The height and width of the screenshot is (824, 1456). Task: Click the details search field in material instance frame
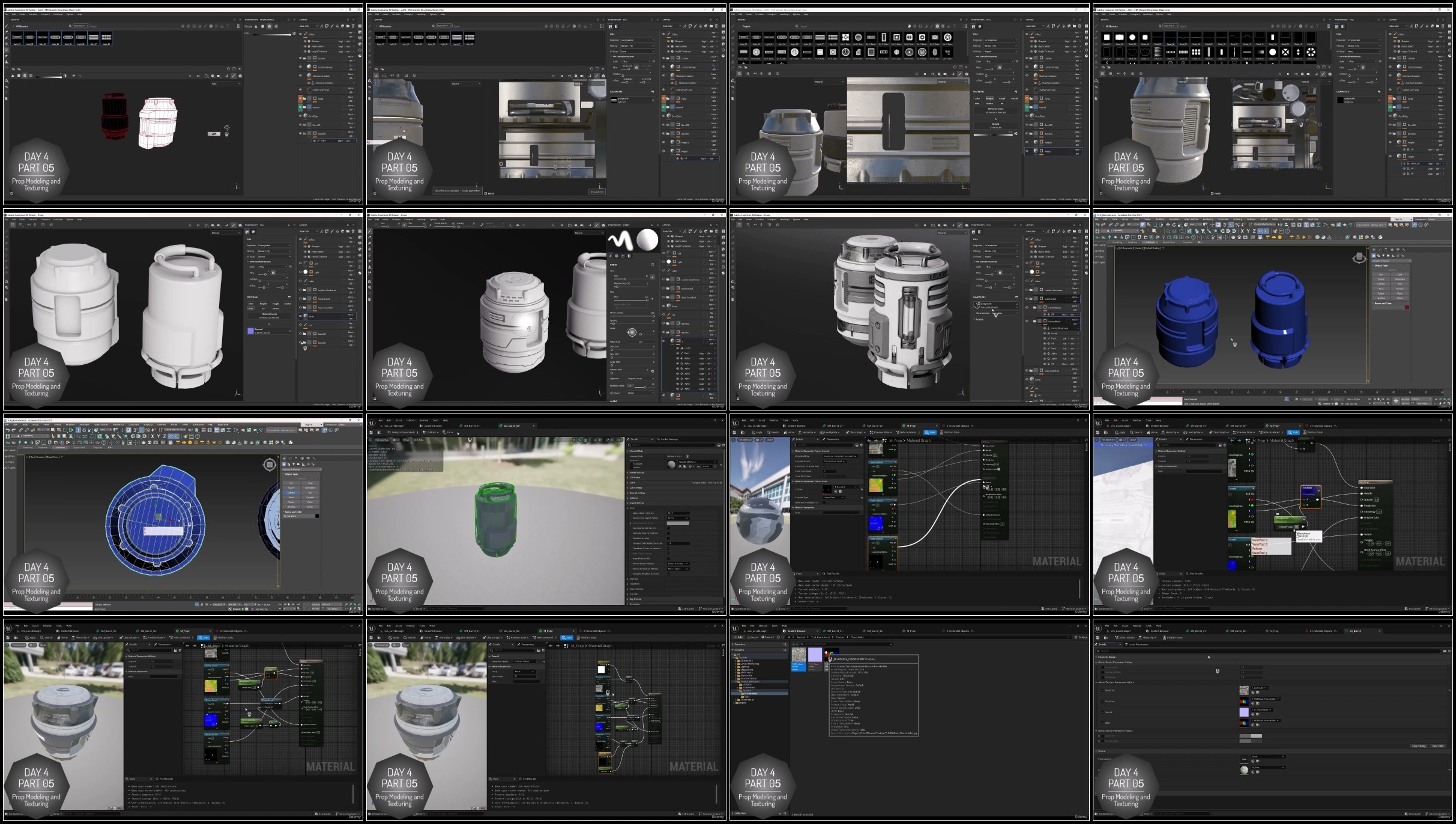tap(1268, 651)
